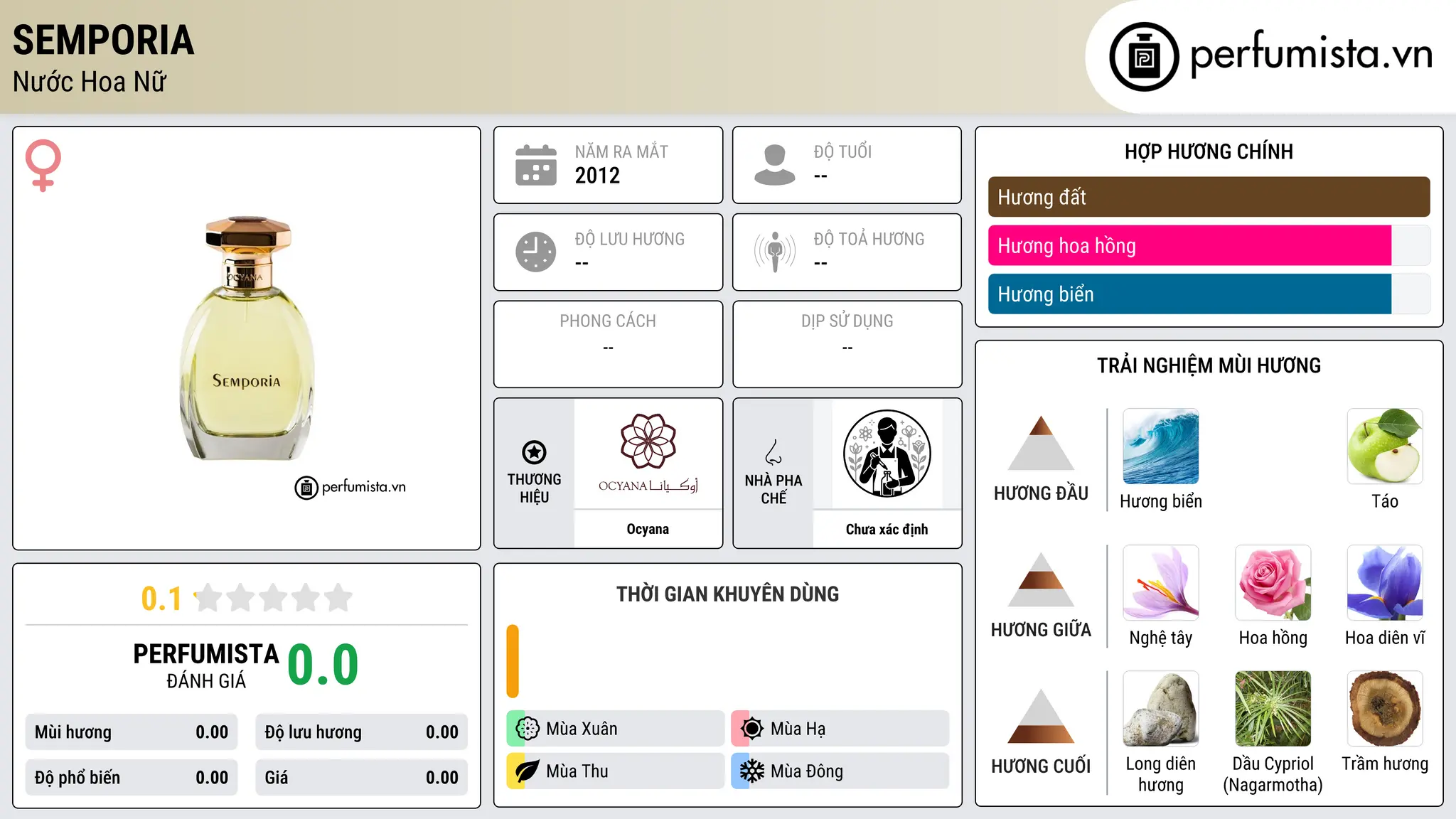Viewport: 1456px width, 819px height.
Task: Click the Mùa Thu leaf icon
Action: coord(527,771)
